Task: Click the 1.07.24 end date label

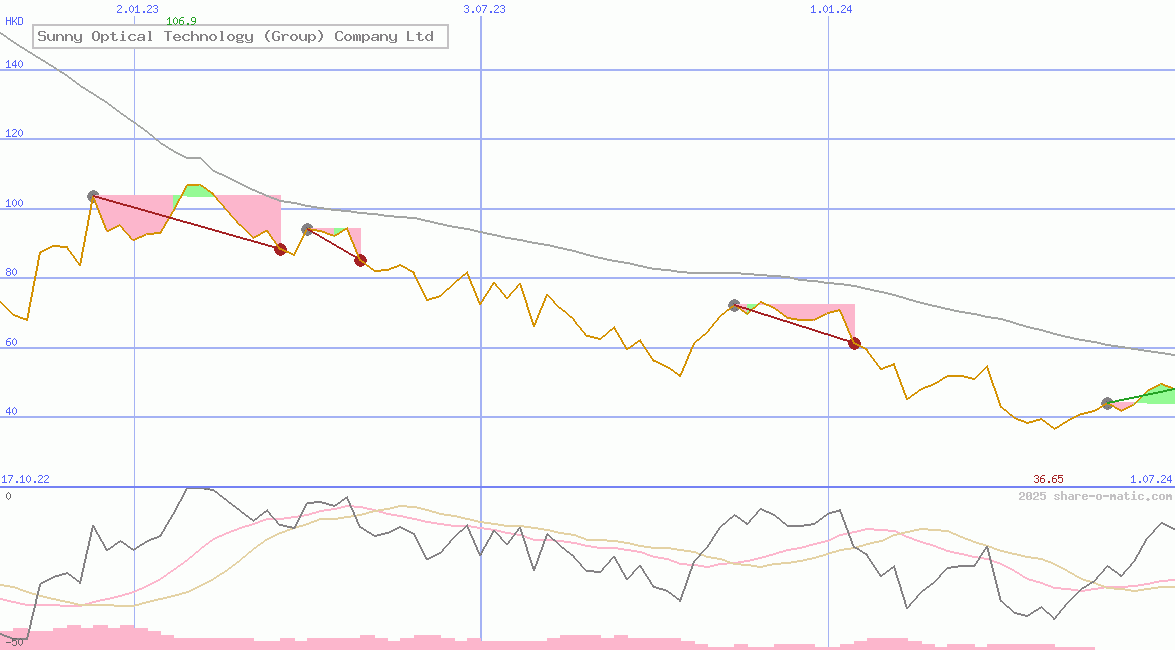Action: (x=1150, y=480)
